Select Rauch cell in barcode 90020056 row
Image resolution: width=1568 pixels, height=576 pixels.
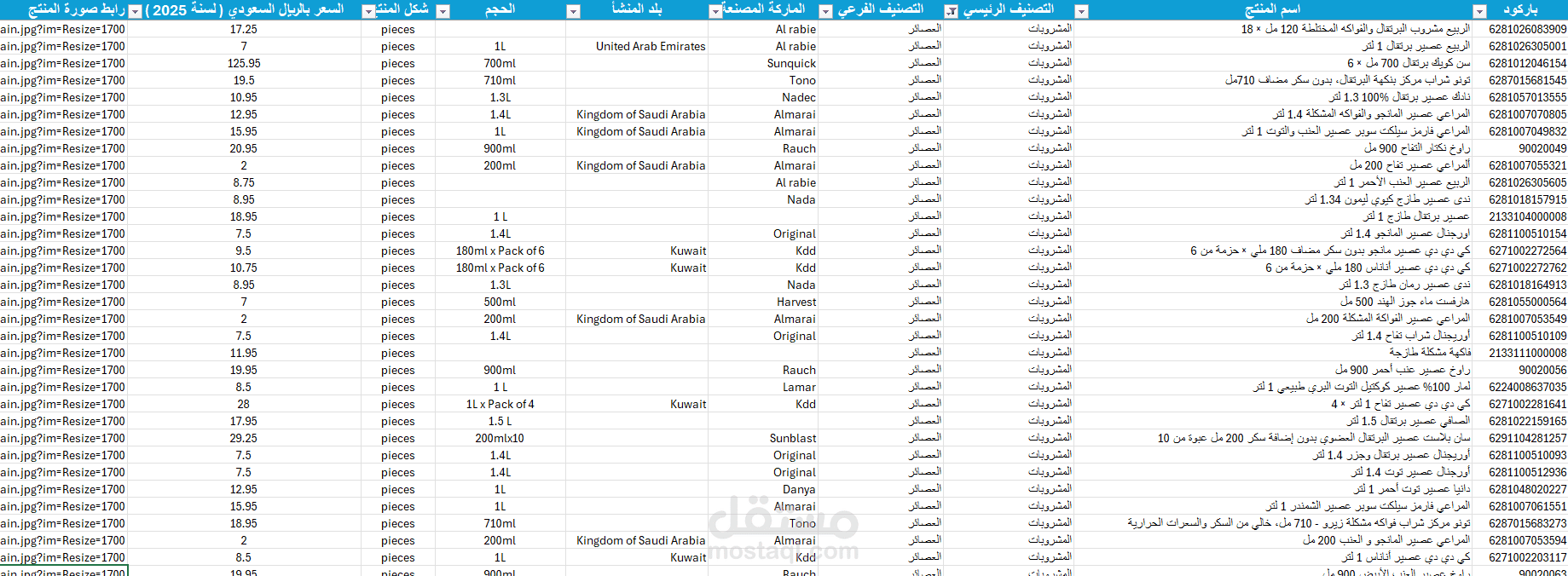763,370
